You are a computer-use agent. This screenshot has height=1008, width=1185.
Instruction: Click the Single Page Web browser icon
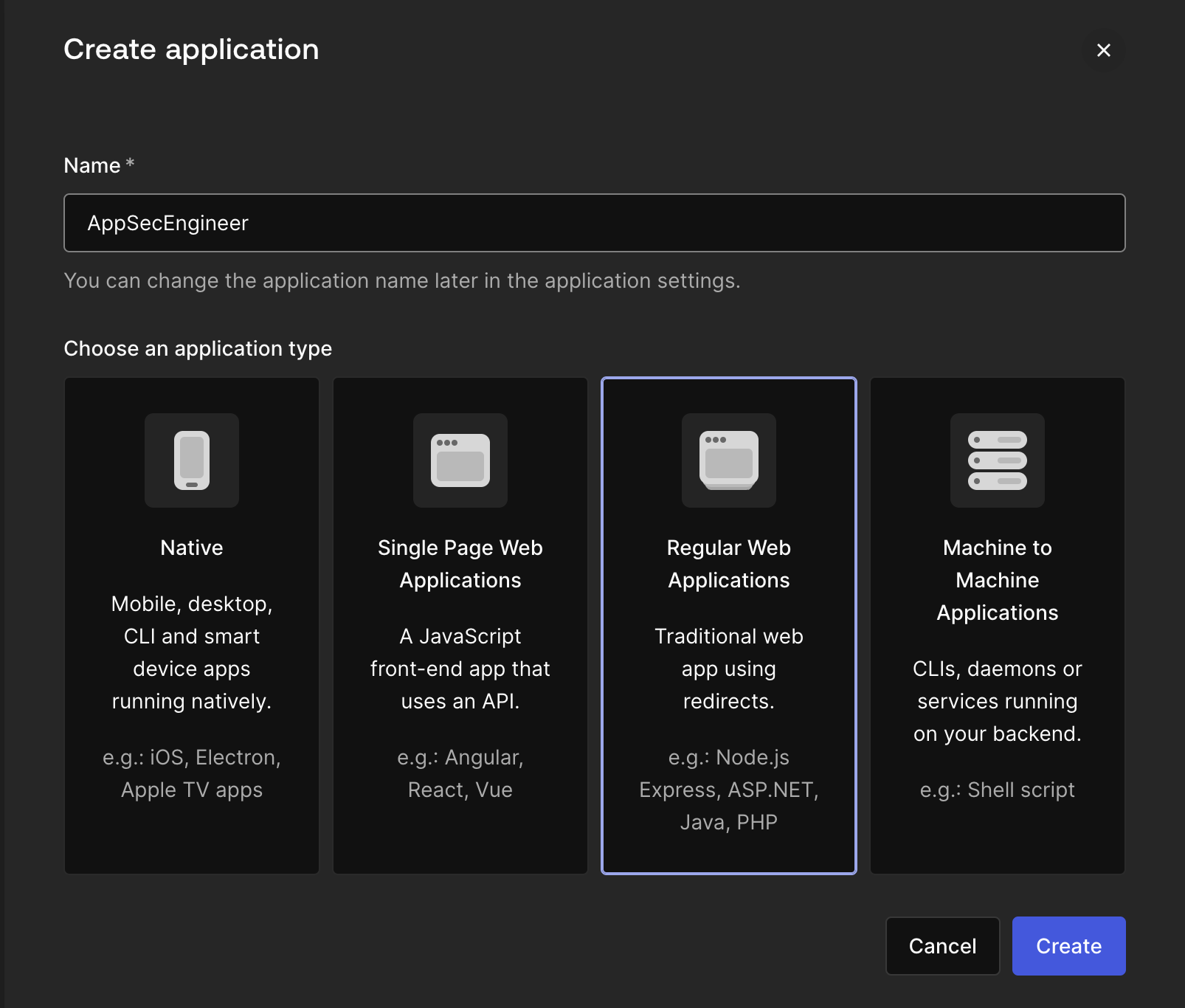coord(460,460)
